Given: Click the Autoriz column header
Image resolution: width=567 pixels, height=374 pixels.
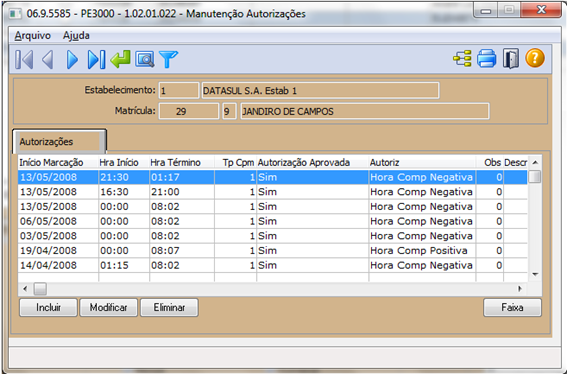Looking at the screenshot, I should [x=422, y=163].
